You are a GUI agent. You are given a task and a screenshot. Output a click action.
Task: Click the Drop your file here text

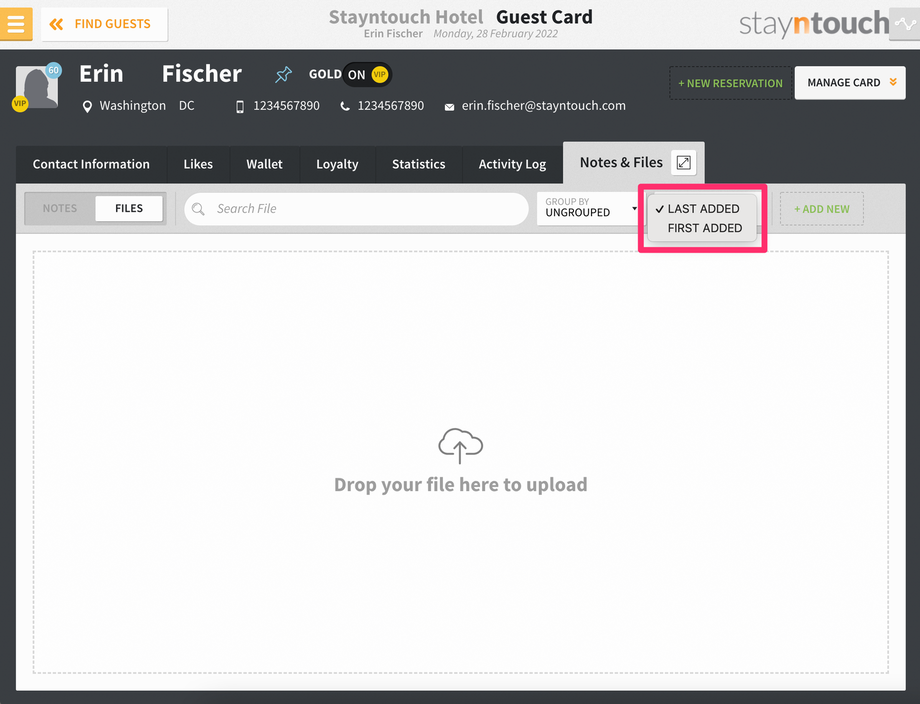[461, 485]
